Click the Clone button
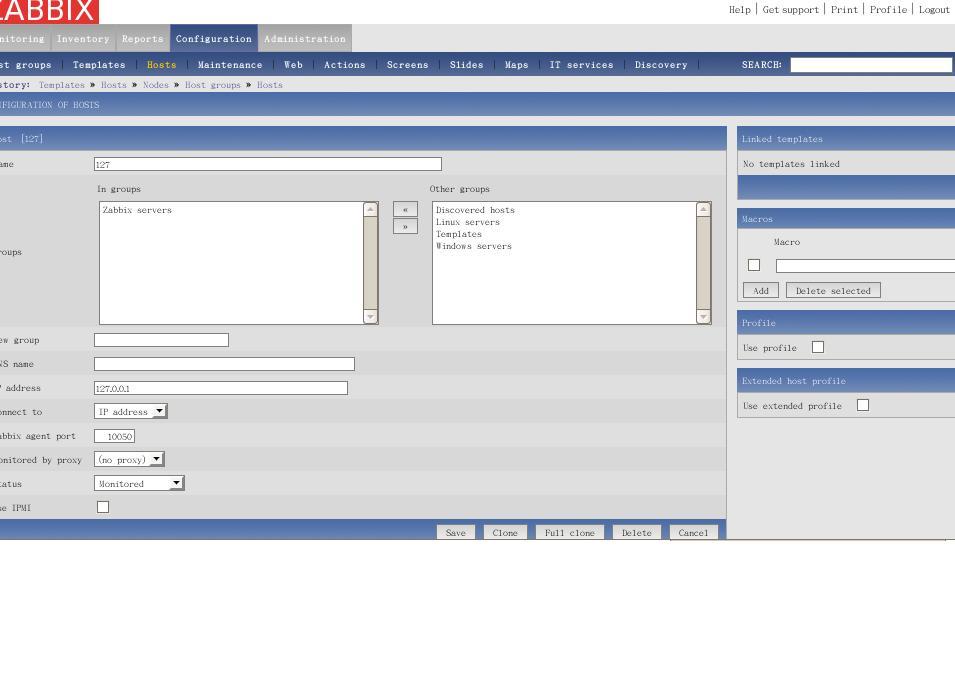955x690 pixels. pos(505,532)
